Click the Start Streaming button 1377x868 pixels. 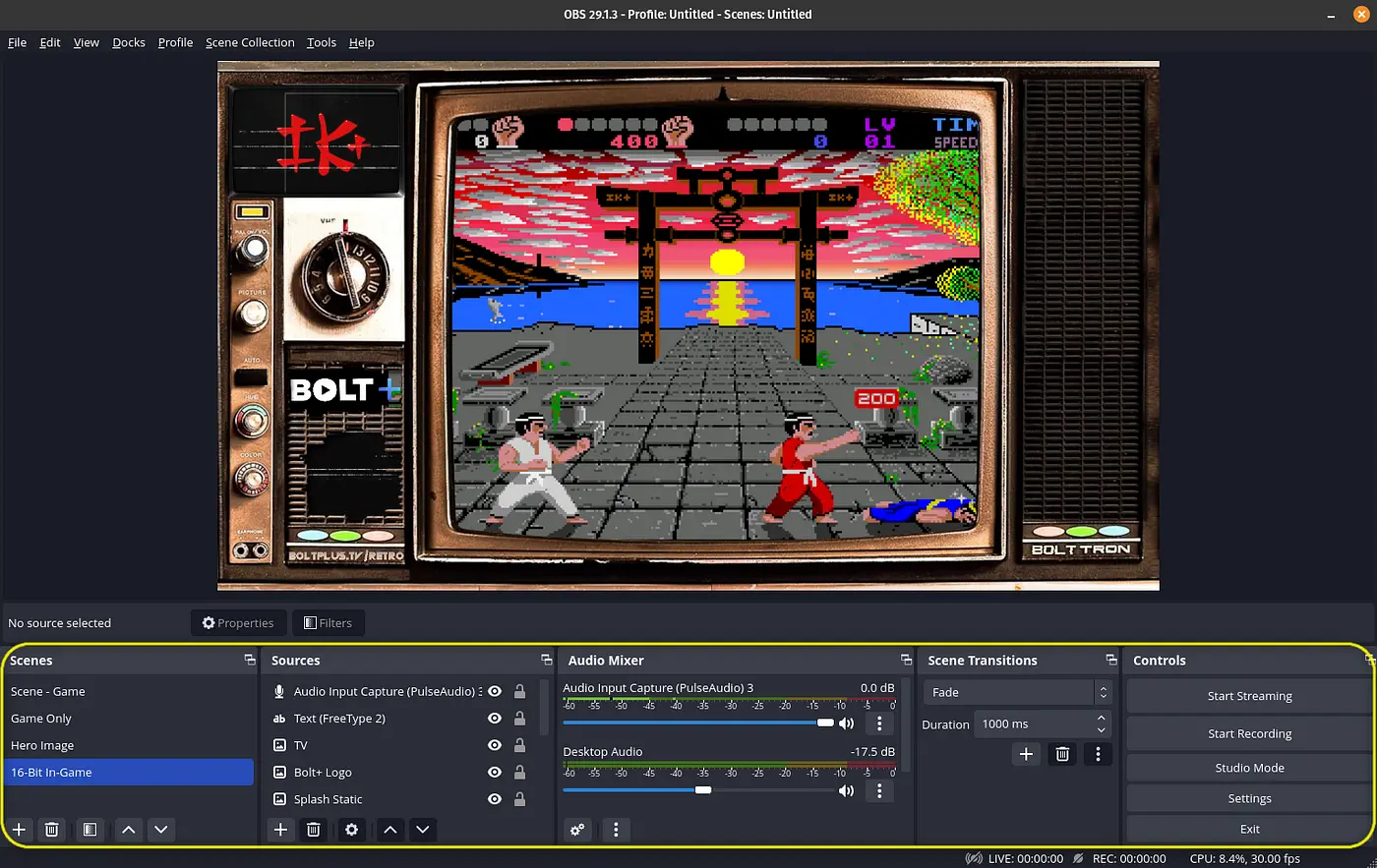pyautogui.click(x=1249, y=696)
